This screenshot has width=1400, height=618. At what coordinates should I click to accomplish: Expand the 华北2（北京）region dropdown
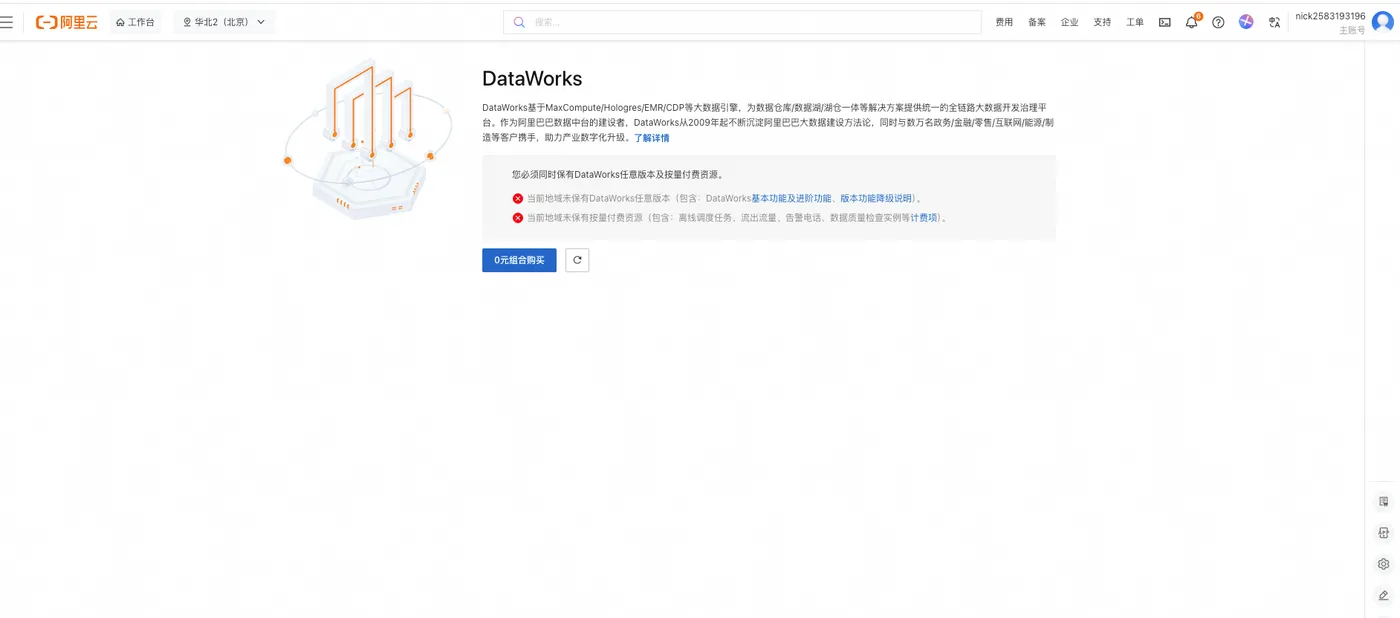click(x=224, y=22)
